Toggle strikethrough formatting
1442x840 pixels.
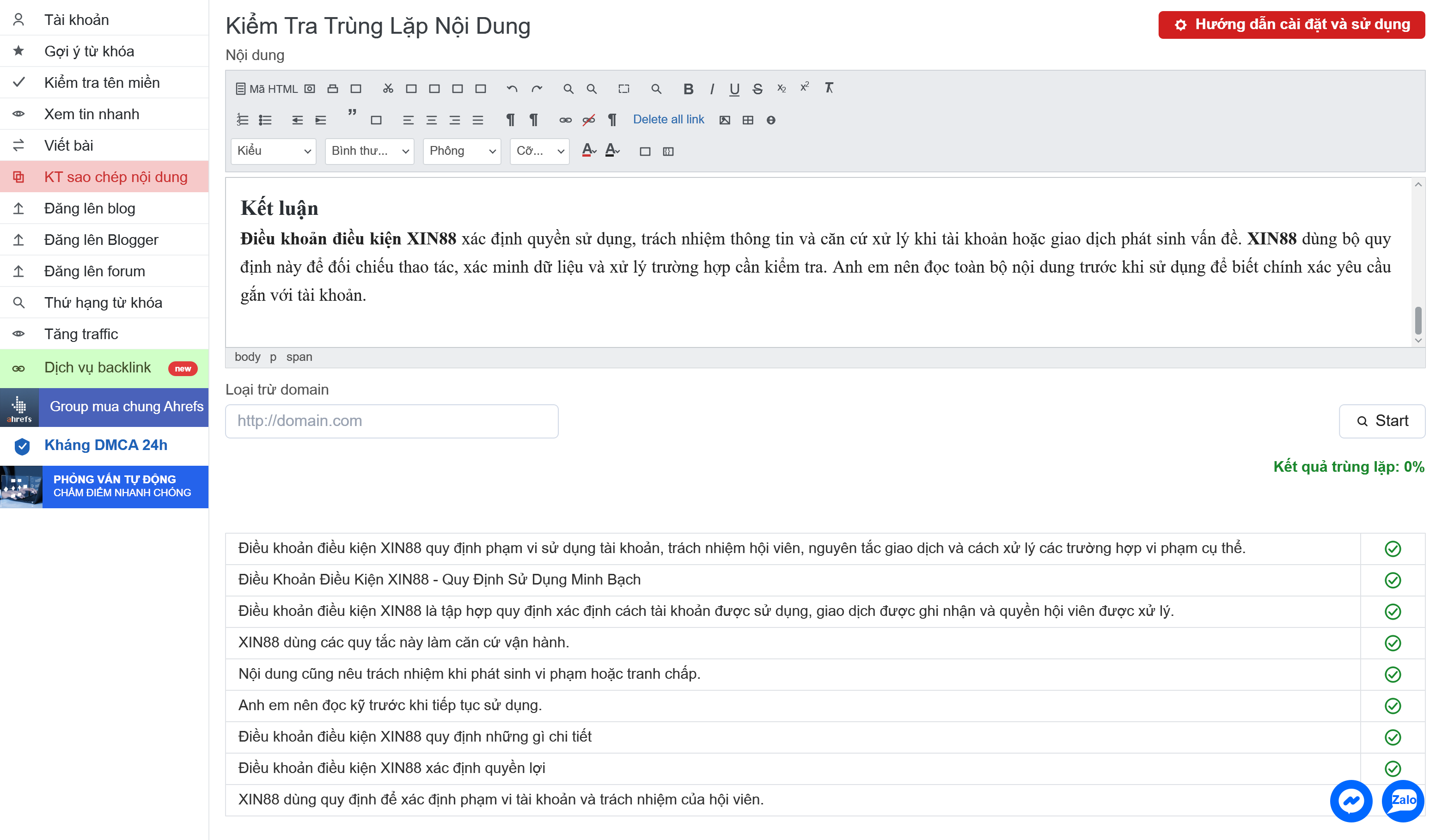pos(758,89)
